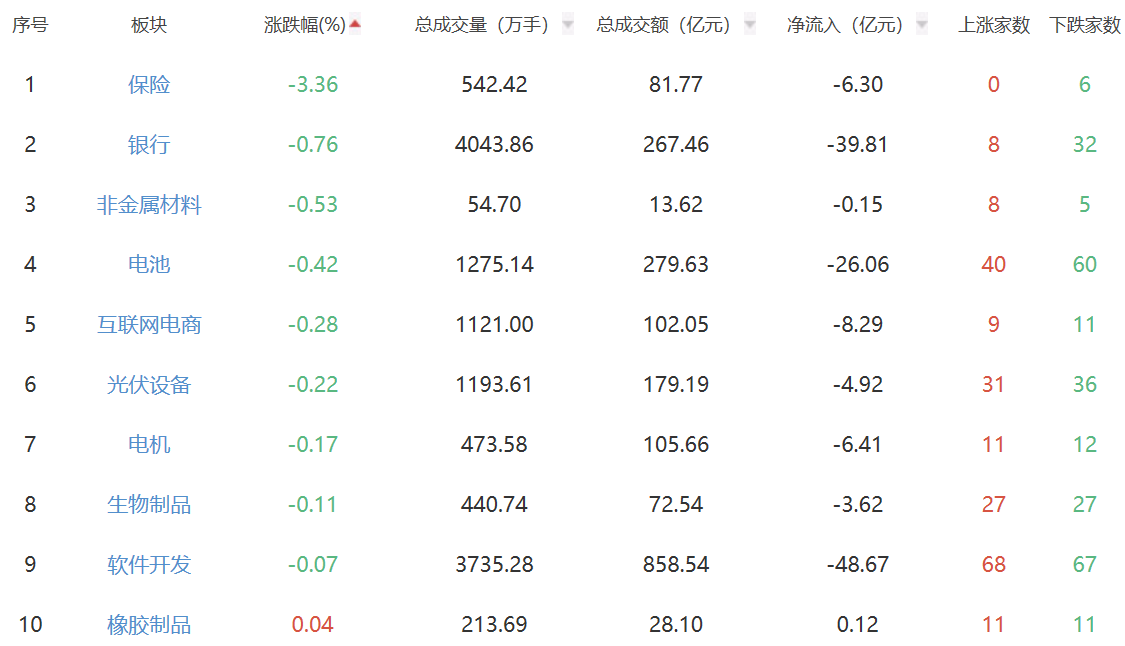Select the 非金属材料 sector link

point(149,205)
